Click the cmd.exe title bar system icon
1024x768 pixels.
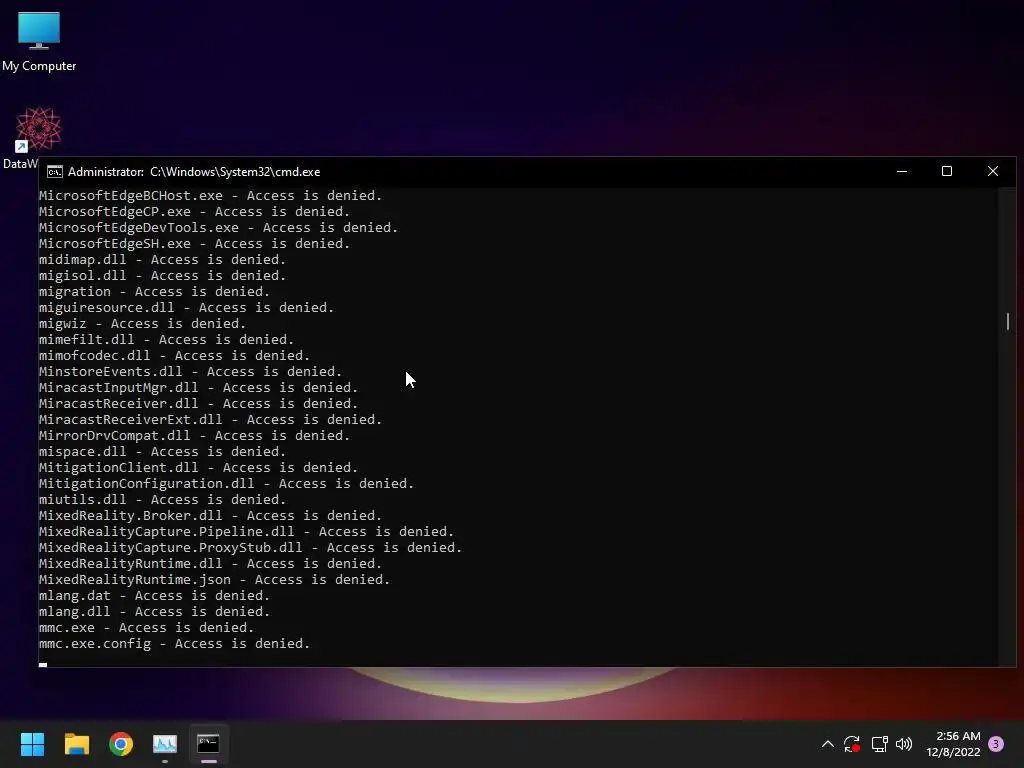(x=55, y=172)
